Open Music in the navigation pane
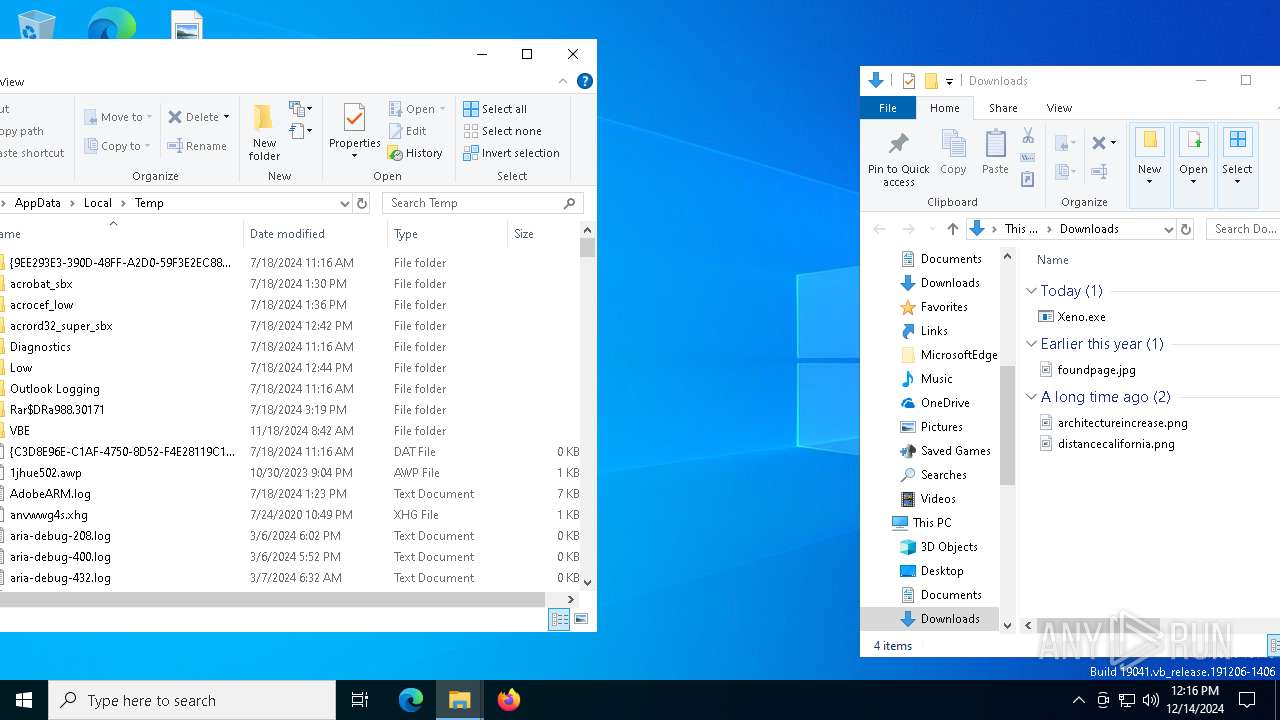Screen dimensions: 1280x720 [x=927, y=379]
